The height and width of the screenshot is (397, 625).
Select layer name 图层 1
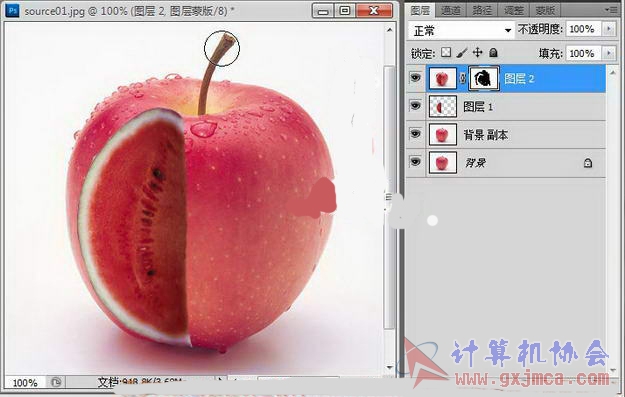tap(478, 106)
